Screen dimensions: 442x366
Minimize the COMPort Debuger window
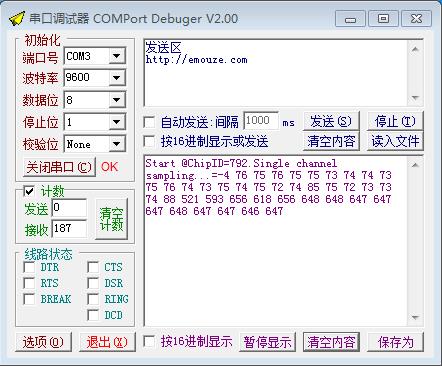[350, 19]
